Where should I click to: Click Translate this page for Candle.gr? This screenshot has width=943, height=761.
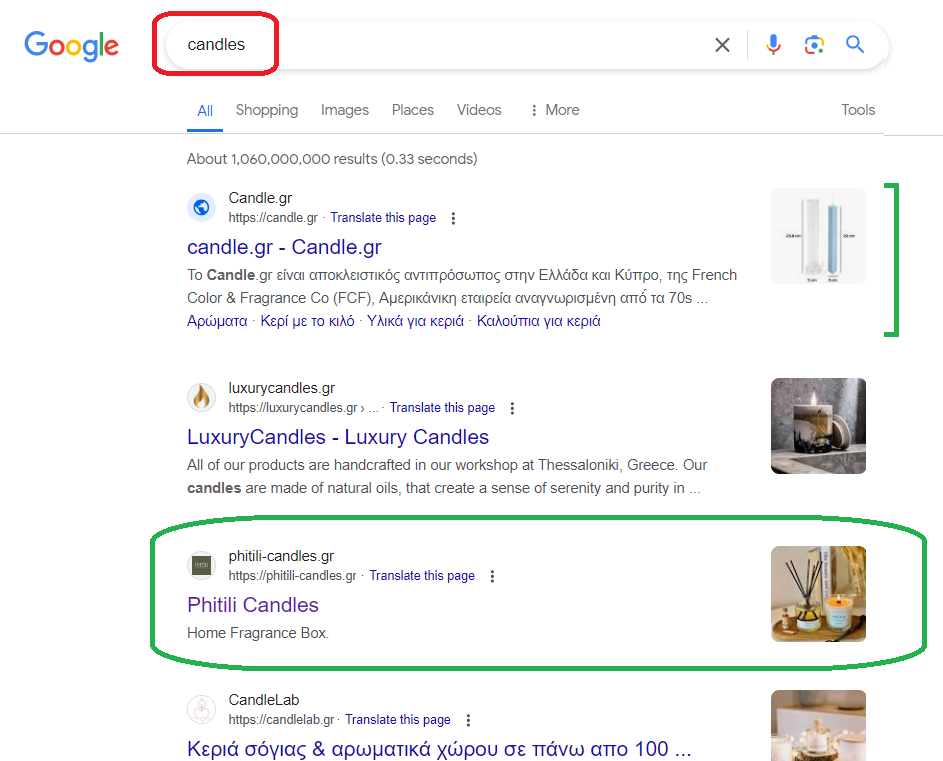click(383, 218)
